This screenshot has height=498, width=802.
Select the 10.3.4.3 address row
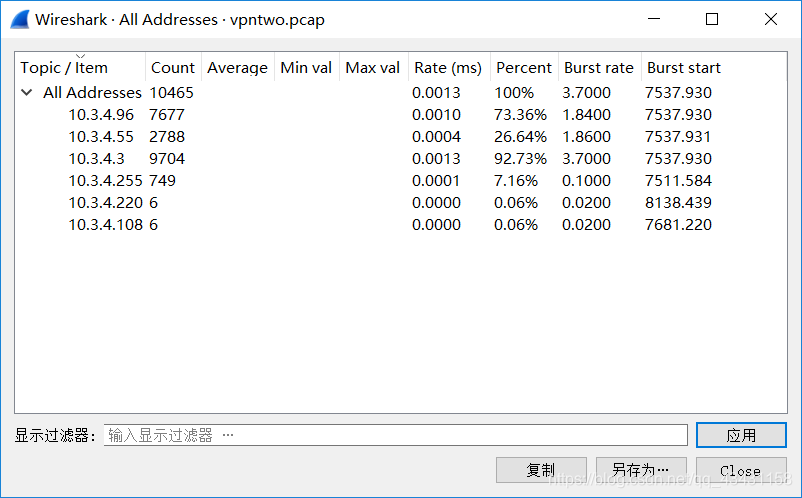[400, 159]
